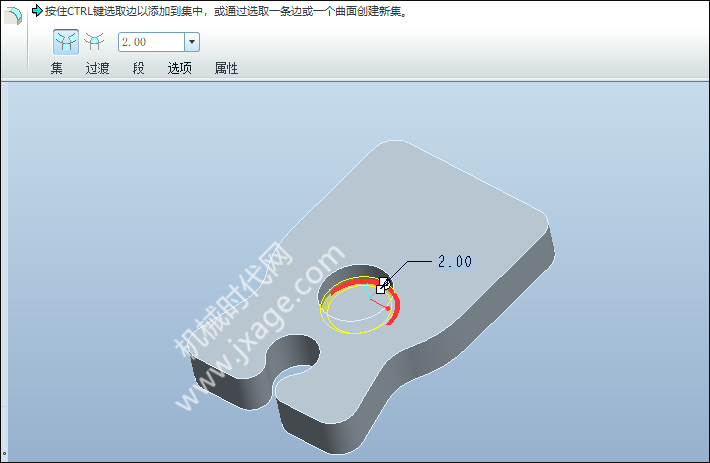The width and height of the screenshot is (710, 463).
Task: Open the 选项 tab
Action: pyautogui.click(x=180, y=68)
